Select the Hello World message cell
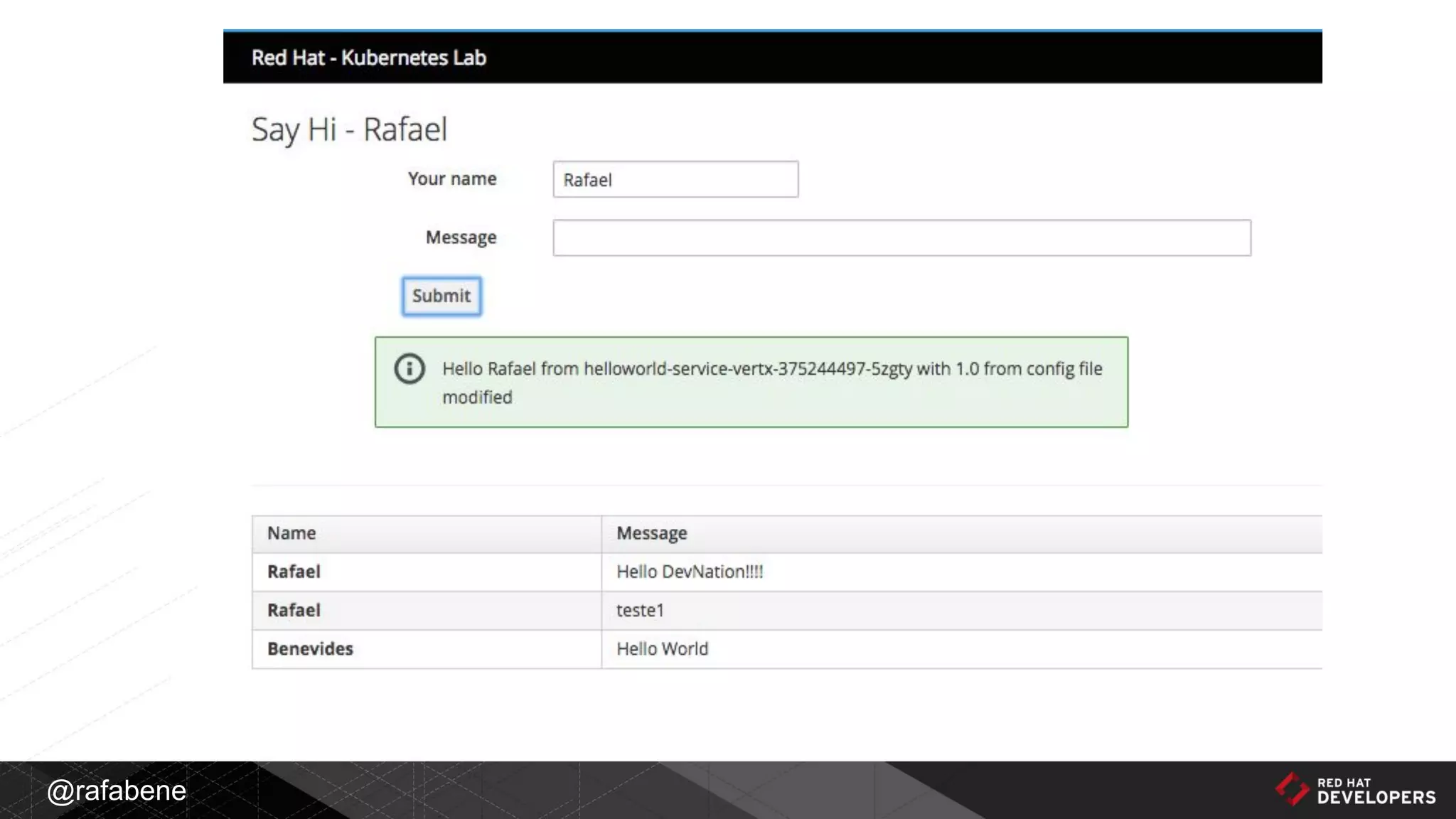1456x819 pixels. coord(662,648)
